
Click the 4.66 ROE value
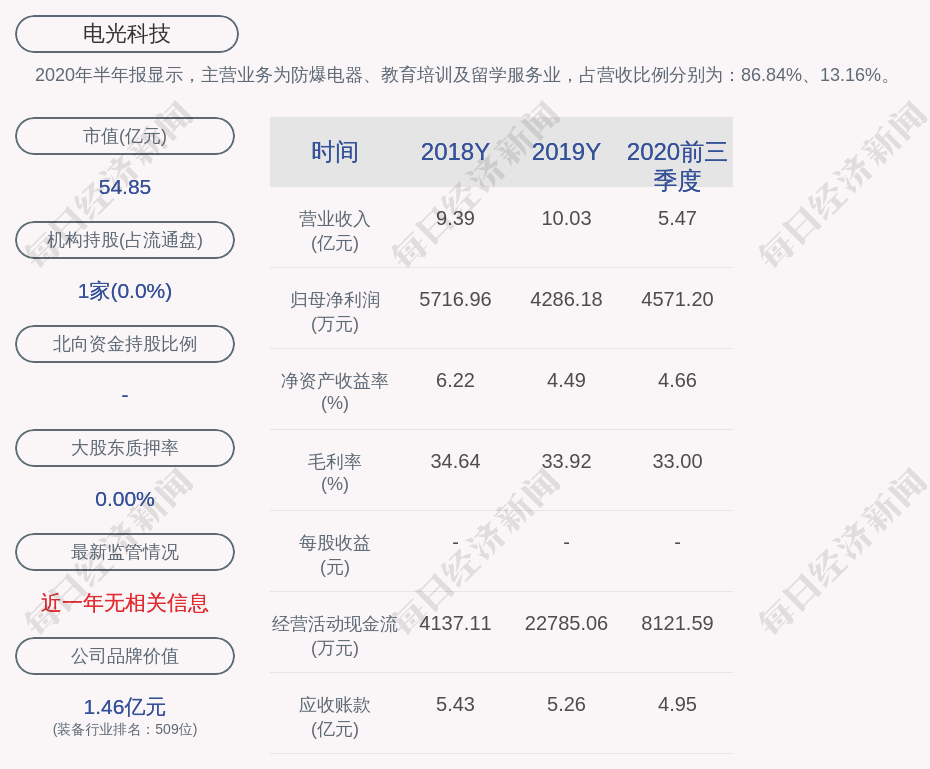pyautogui.click(x=677, y=380)
